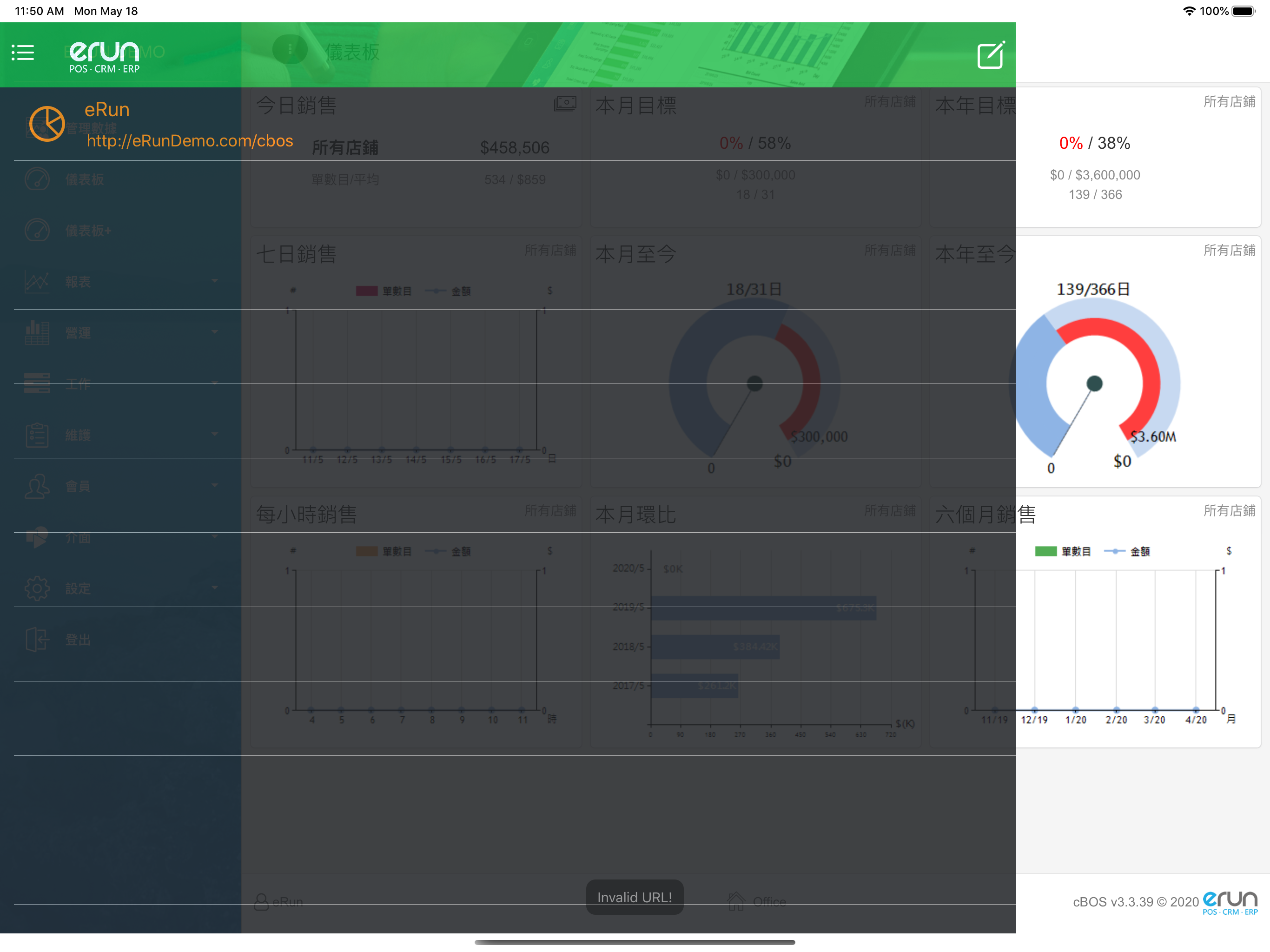Toggle 單數目 legend swatch in 每小時銷售
The width and height of the screenshot is (1270, 952).
(x=367, y=551)
